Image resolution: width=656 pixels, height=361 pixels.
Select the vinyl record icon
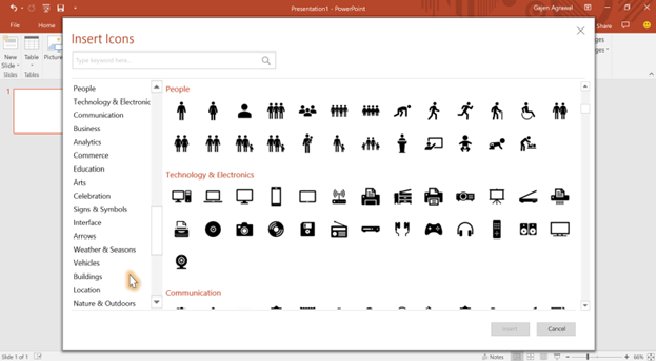click(x=276, y=229)
